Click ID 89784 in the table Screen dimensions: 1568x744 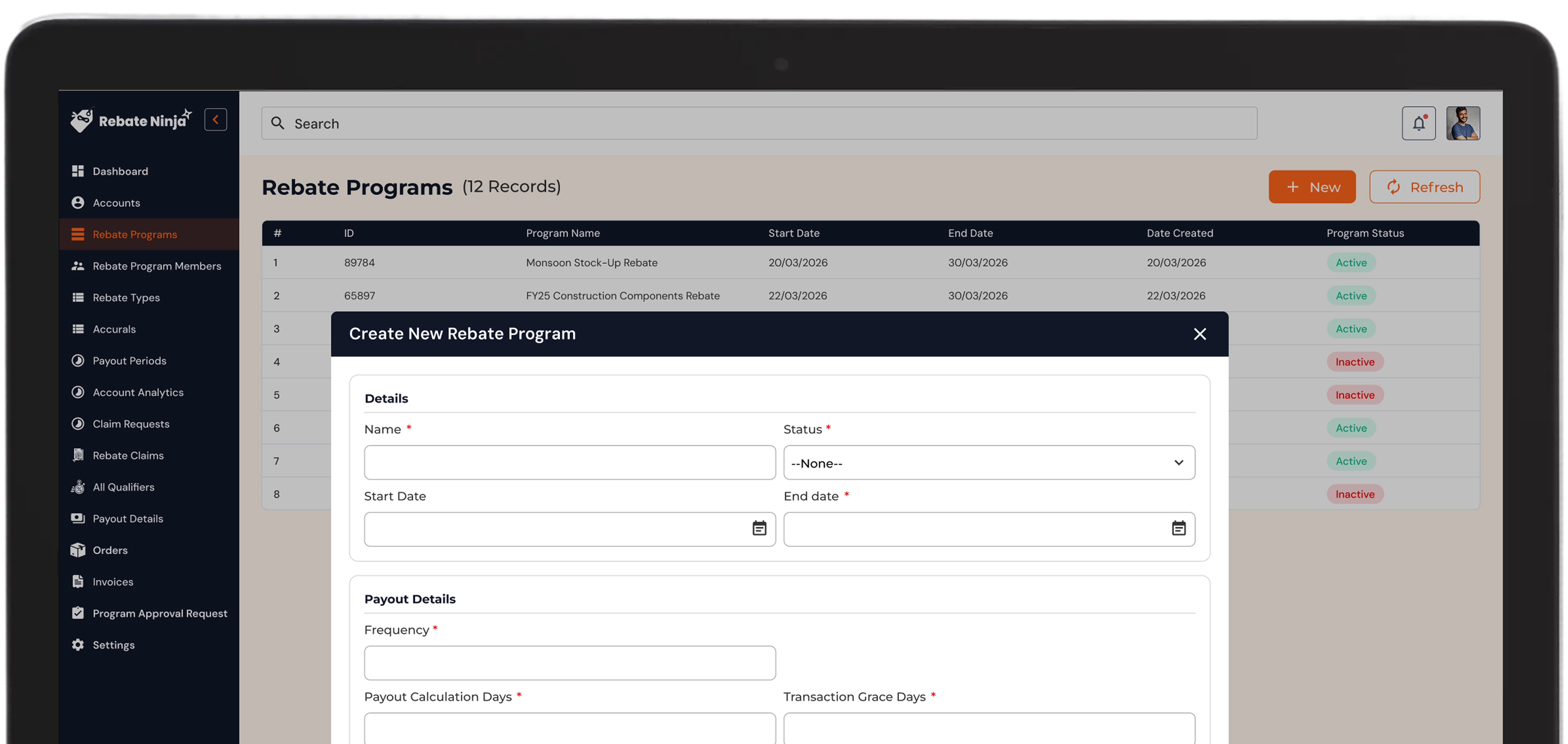[359, 262]
